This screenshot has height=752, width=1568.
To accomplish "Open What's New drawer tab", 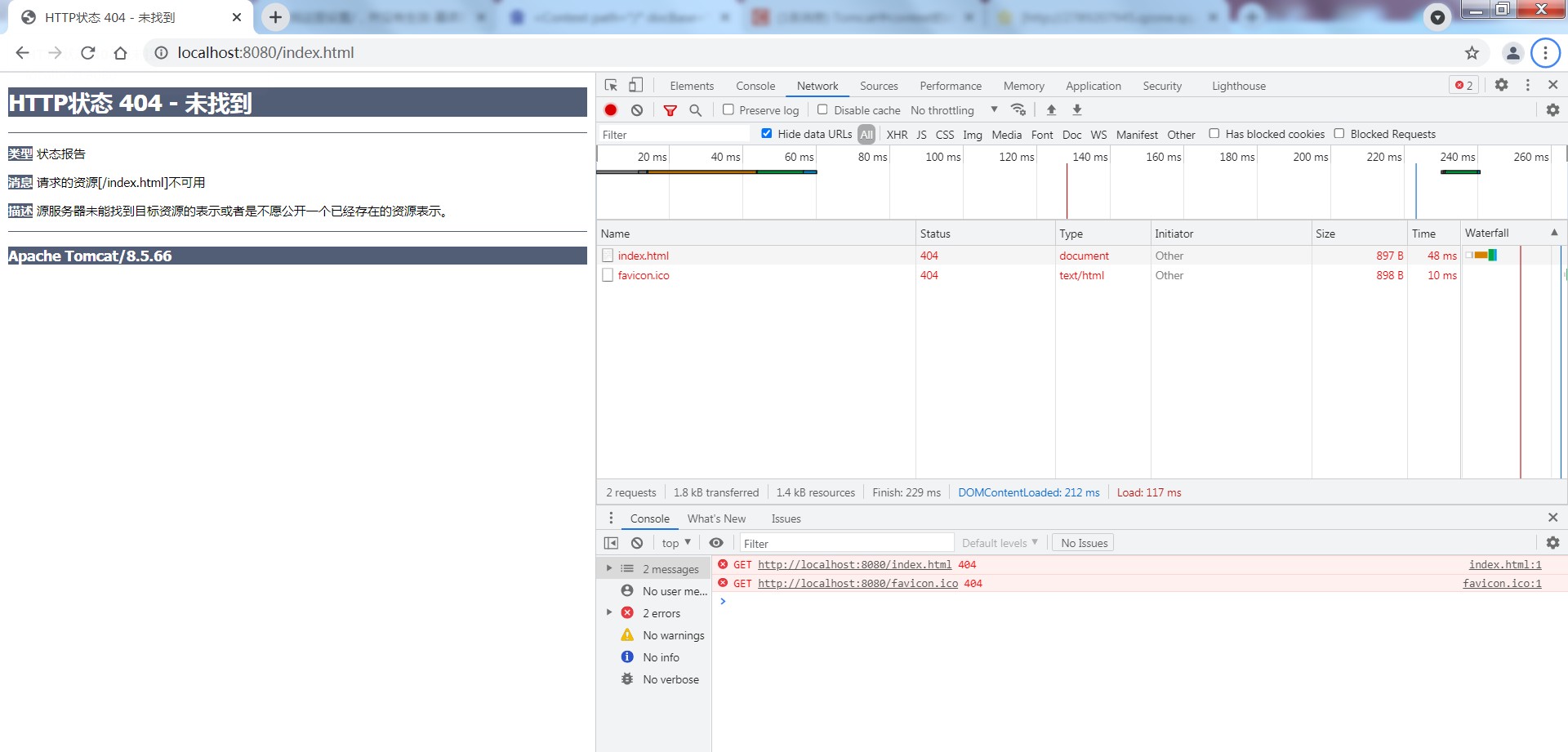I will click(x=716, y=518).
